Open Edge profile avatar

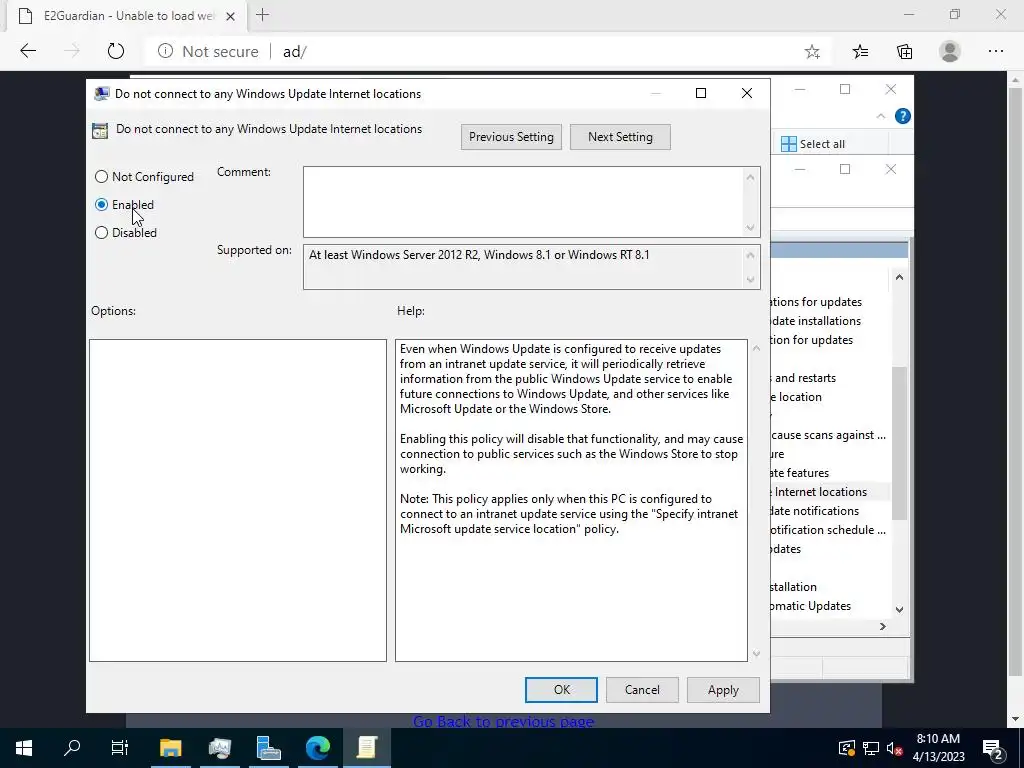pos(950,51)
